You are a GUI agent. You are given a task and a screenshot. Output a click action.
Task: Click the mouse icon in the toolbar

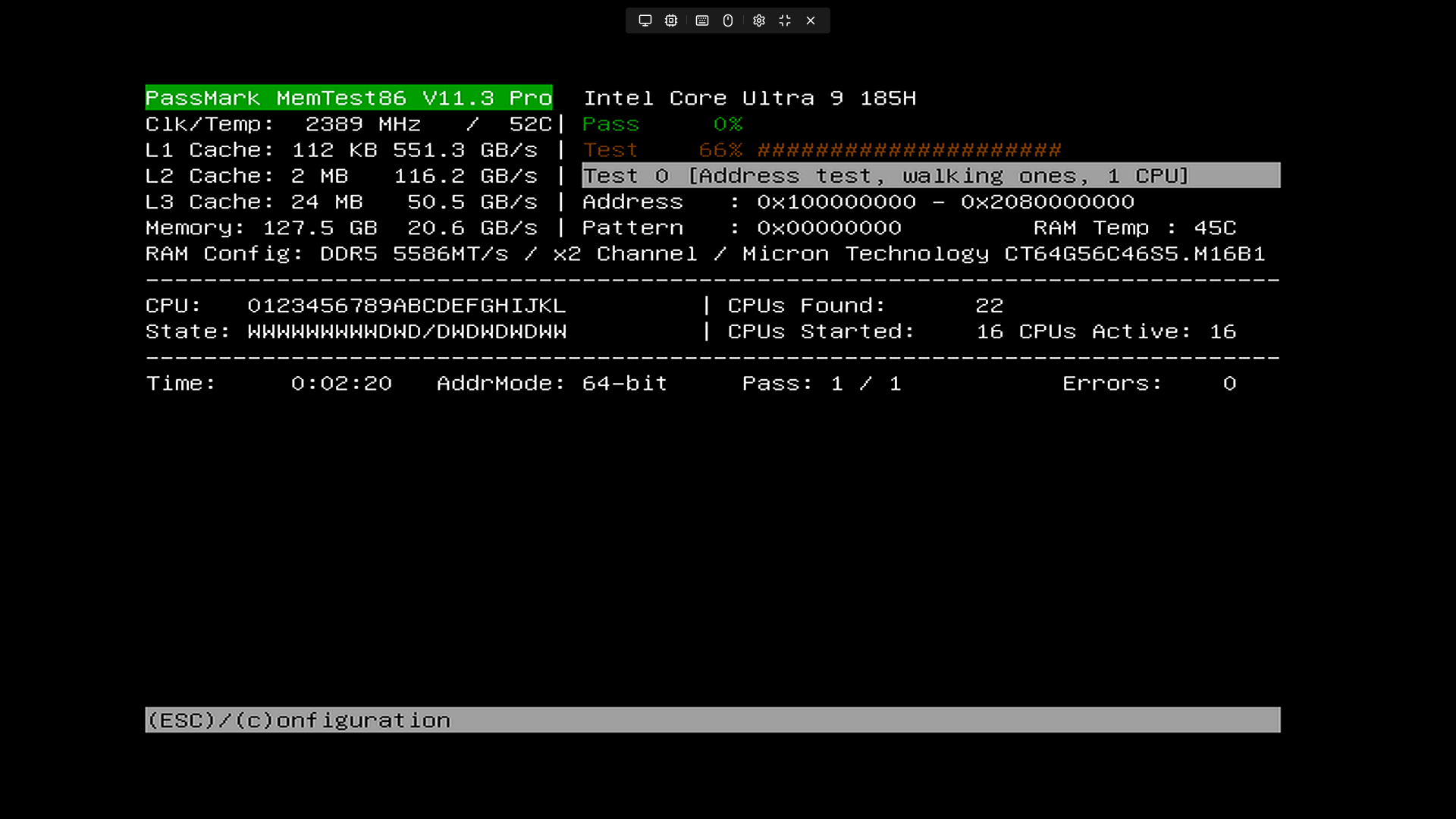pyautogui.click(x=728, y=20)
